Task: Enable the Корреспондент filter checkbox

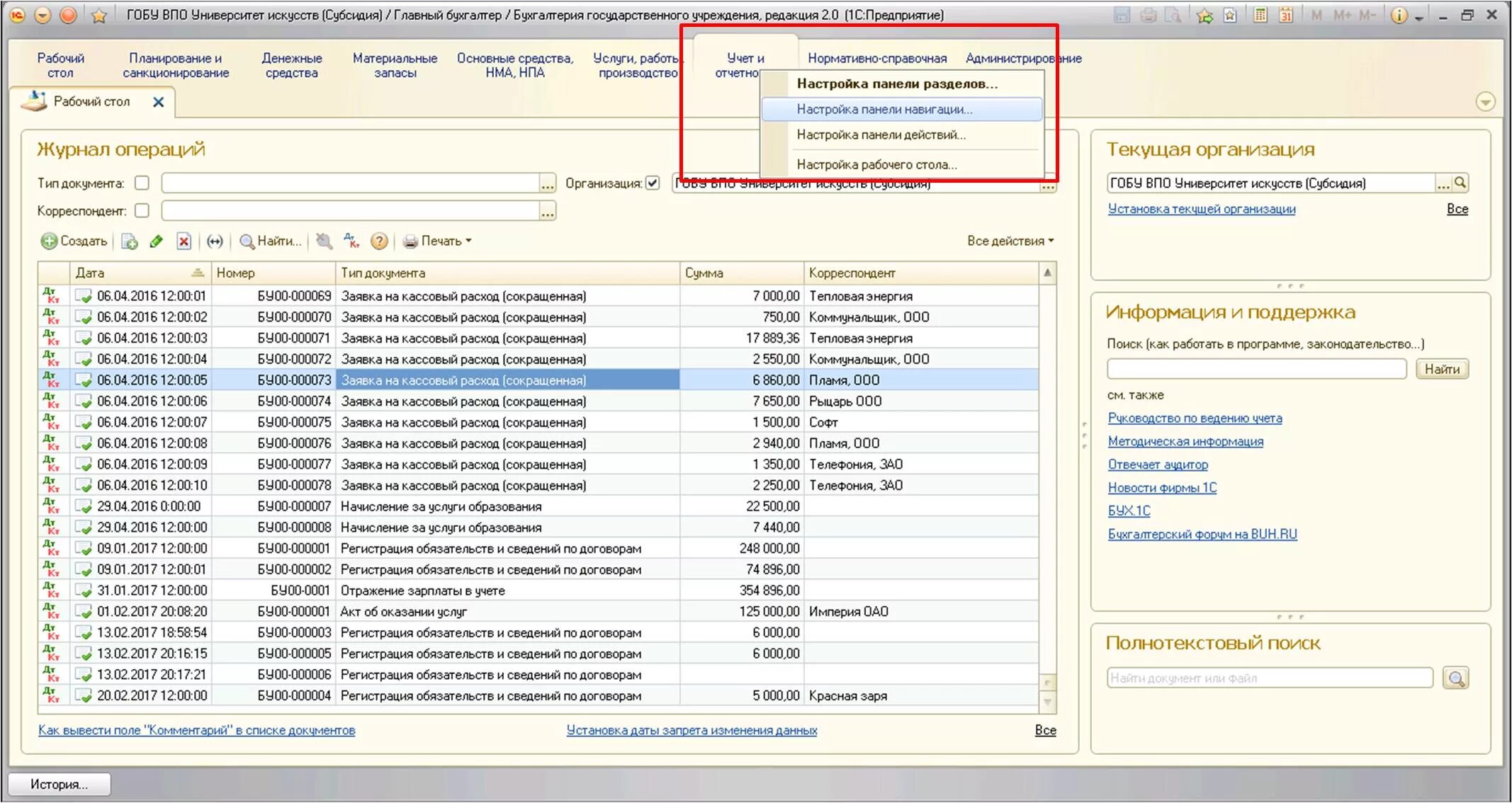Action: pyautogui.click(x=142, y=211)
